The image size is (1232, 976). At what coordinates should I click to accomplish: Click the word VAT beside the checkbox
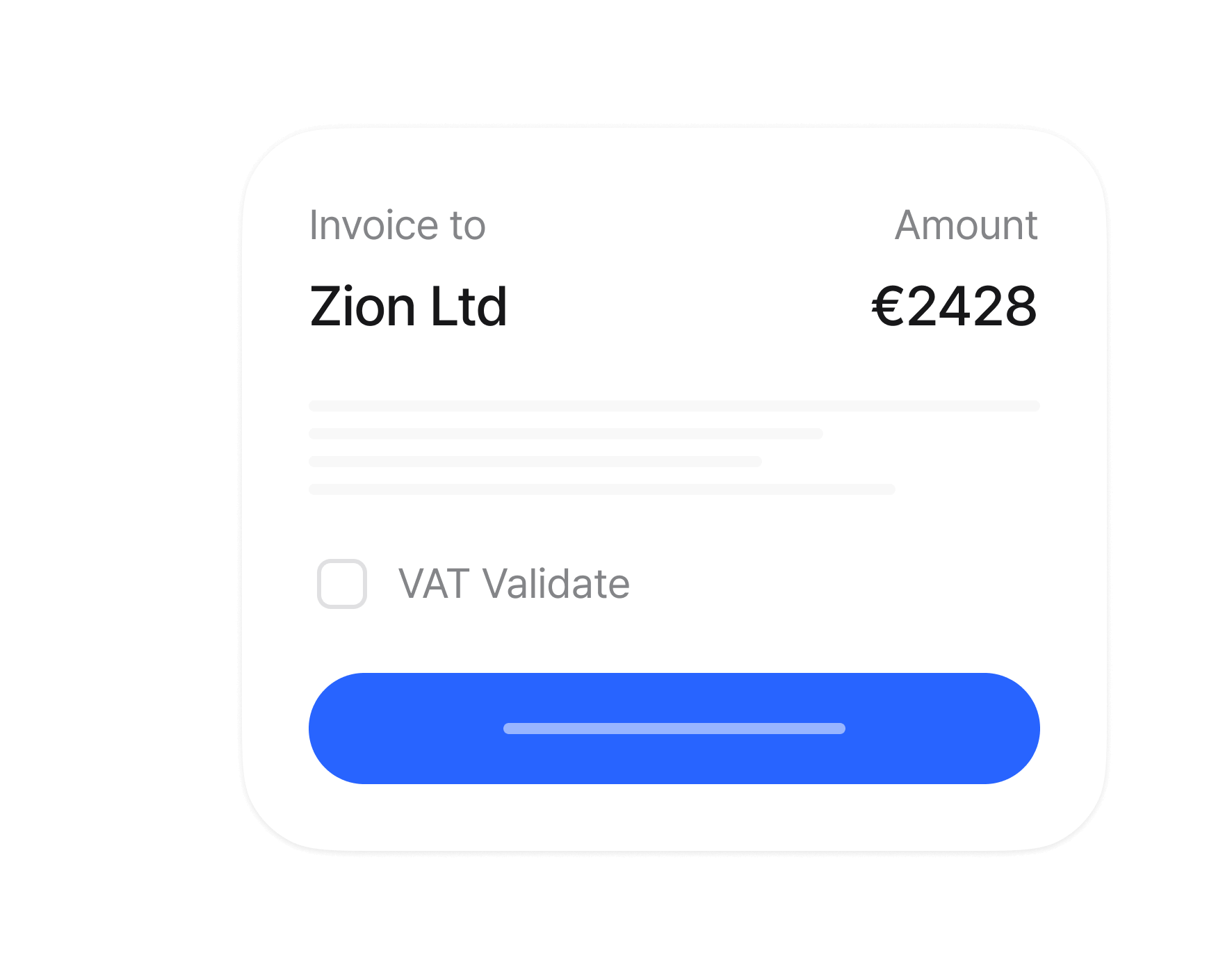pos(434,583)
